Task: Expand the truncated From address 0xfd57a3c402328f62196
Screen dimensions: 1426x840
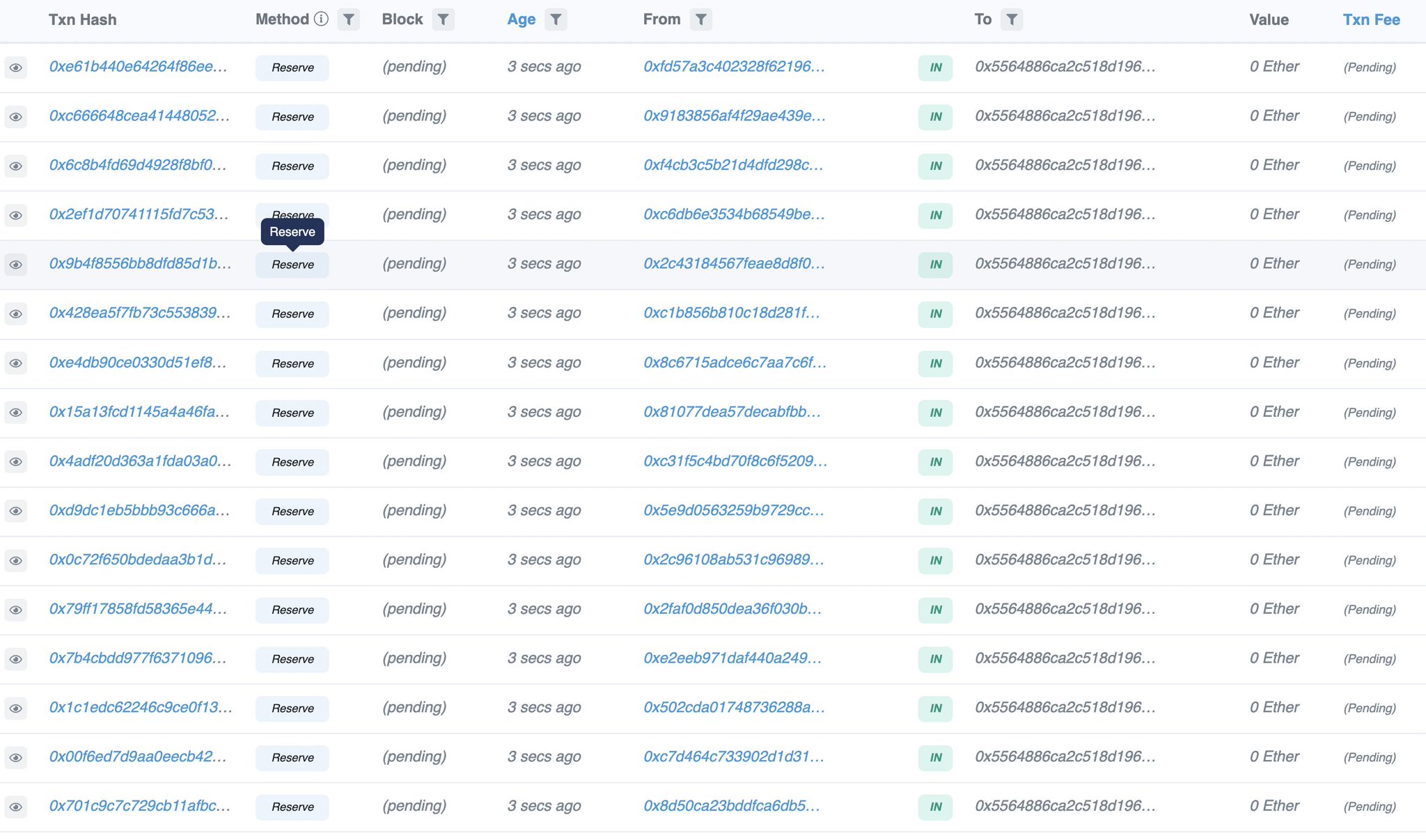Action: 734,68
